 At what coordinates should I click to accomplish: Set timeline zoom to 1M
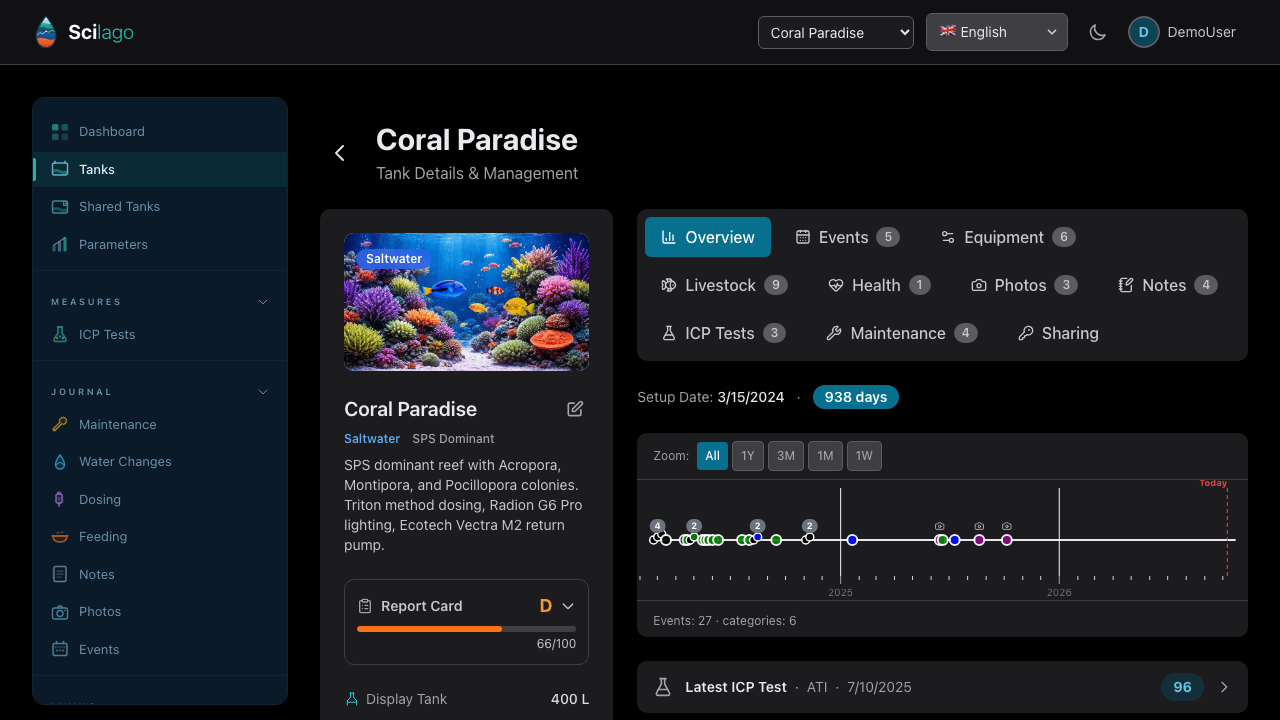(825, 455)
